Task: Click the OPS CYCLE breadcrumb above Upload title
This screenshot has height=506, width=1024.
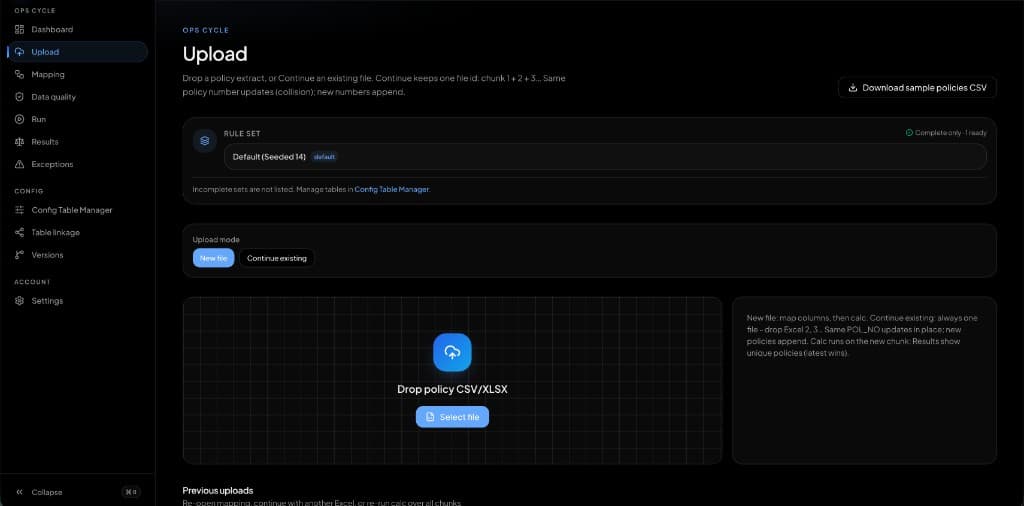Action: [x=206, y=30]
